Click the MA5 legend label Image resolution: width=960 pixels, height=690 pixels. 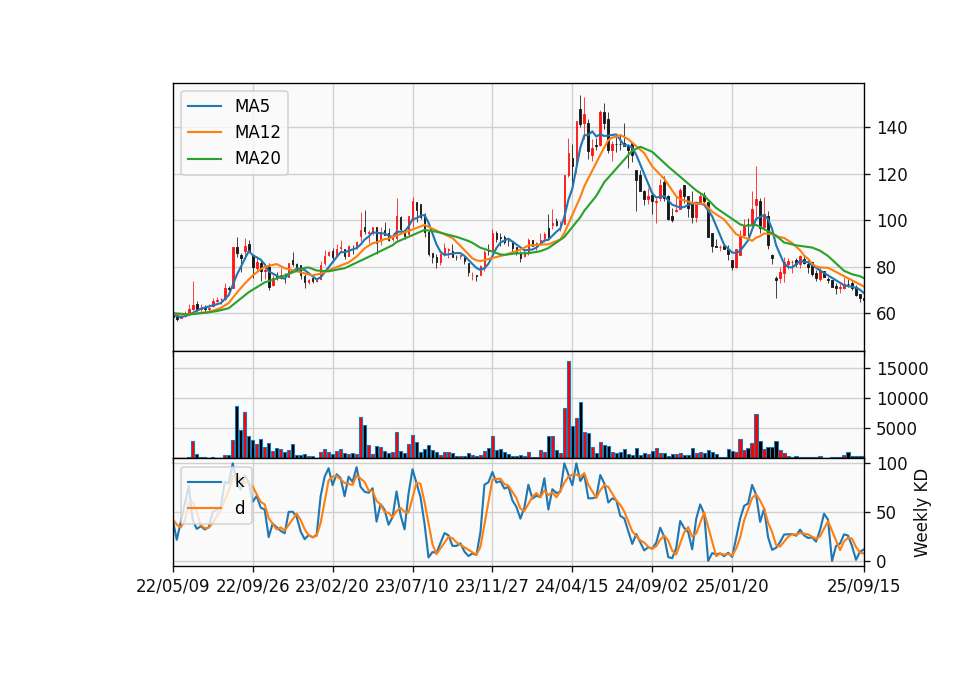pos(252,106)
